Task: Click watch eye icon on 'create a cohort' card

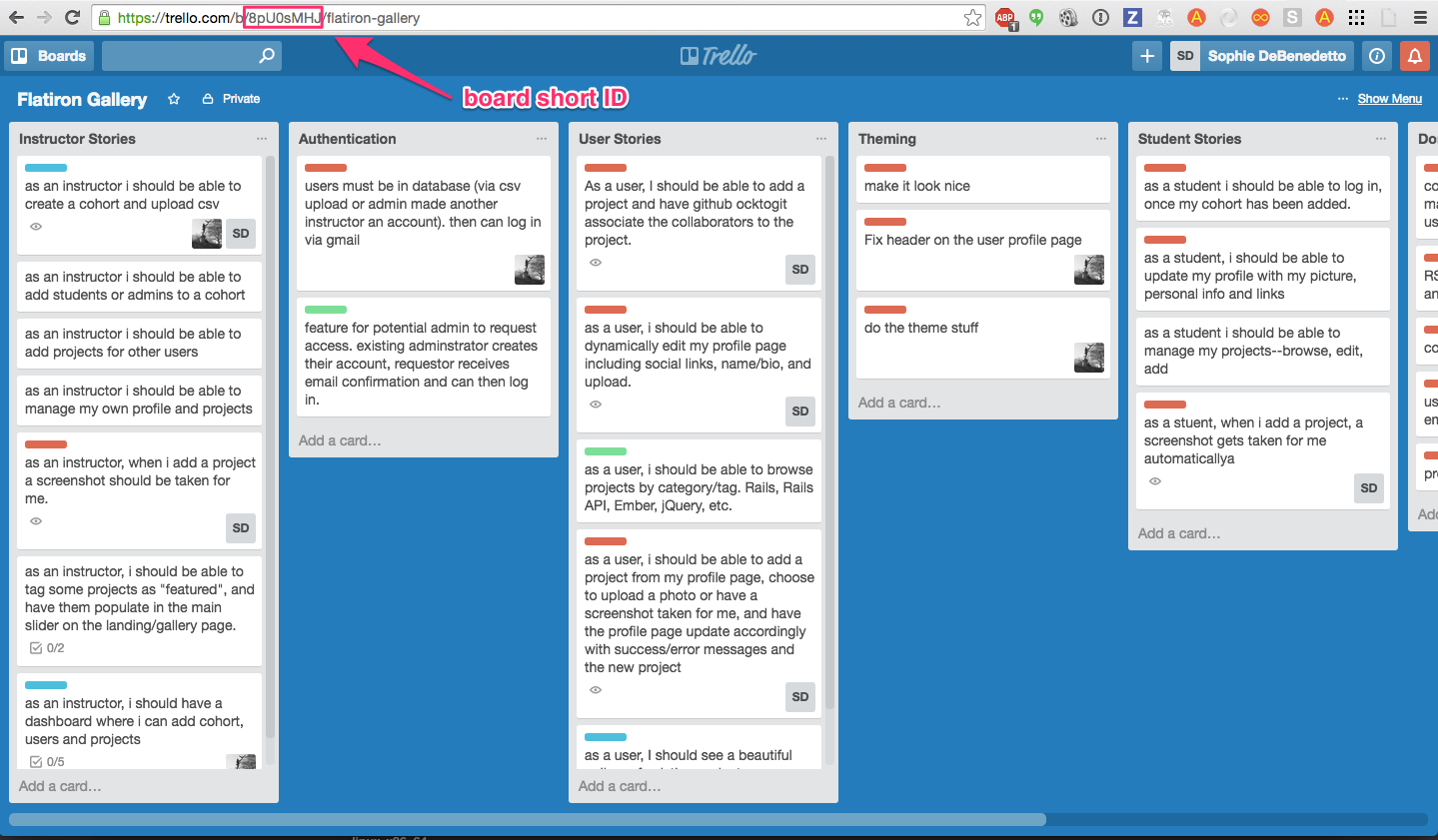Action: click(x=36, y=227)
